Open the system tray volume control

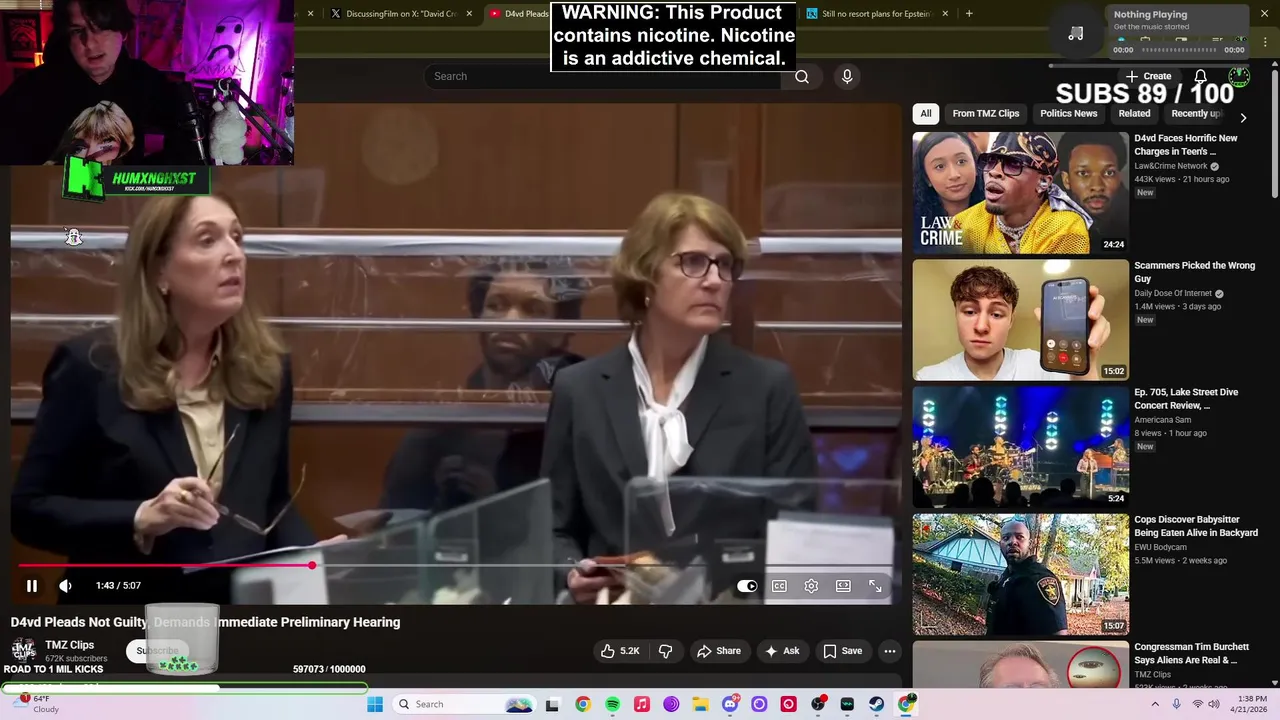pos(1214,704)
